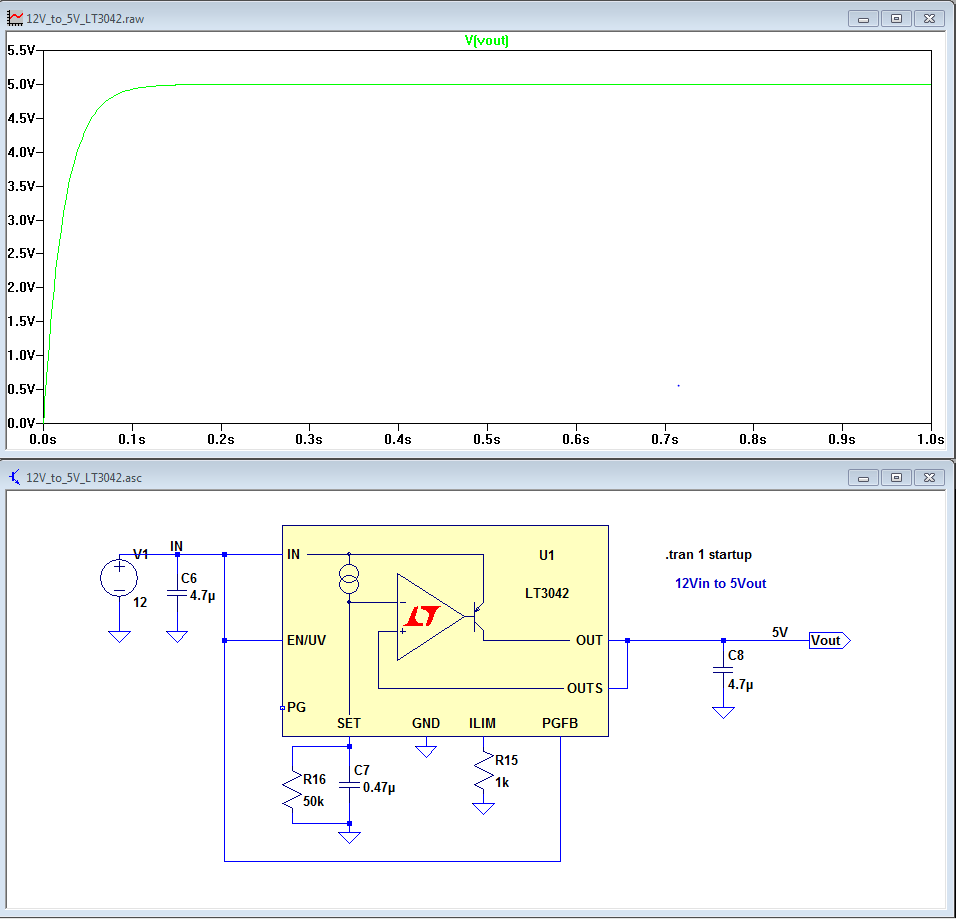Screen dimensions: 956x919
Task: Select capacitor C8 symbol
Action: (x=723, y=670)
